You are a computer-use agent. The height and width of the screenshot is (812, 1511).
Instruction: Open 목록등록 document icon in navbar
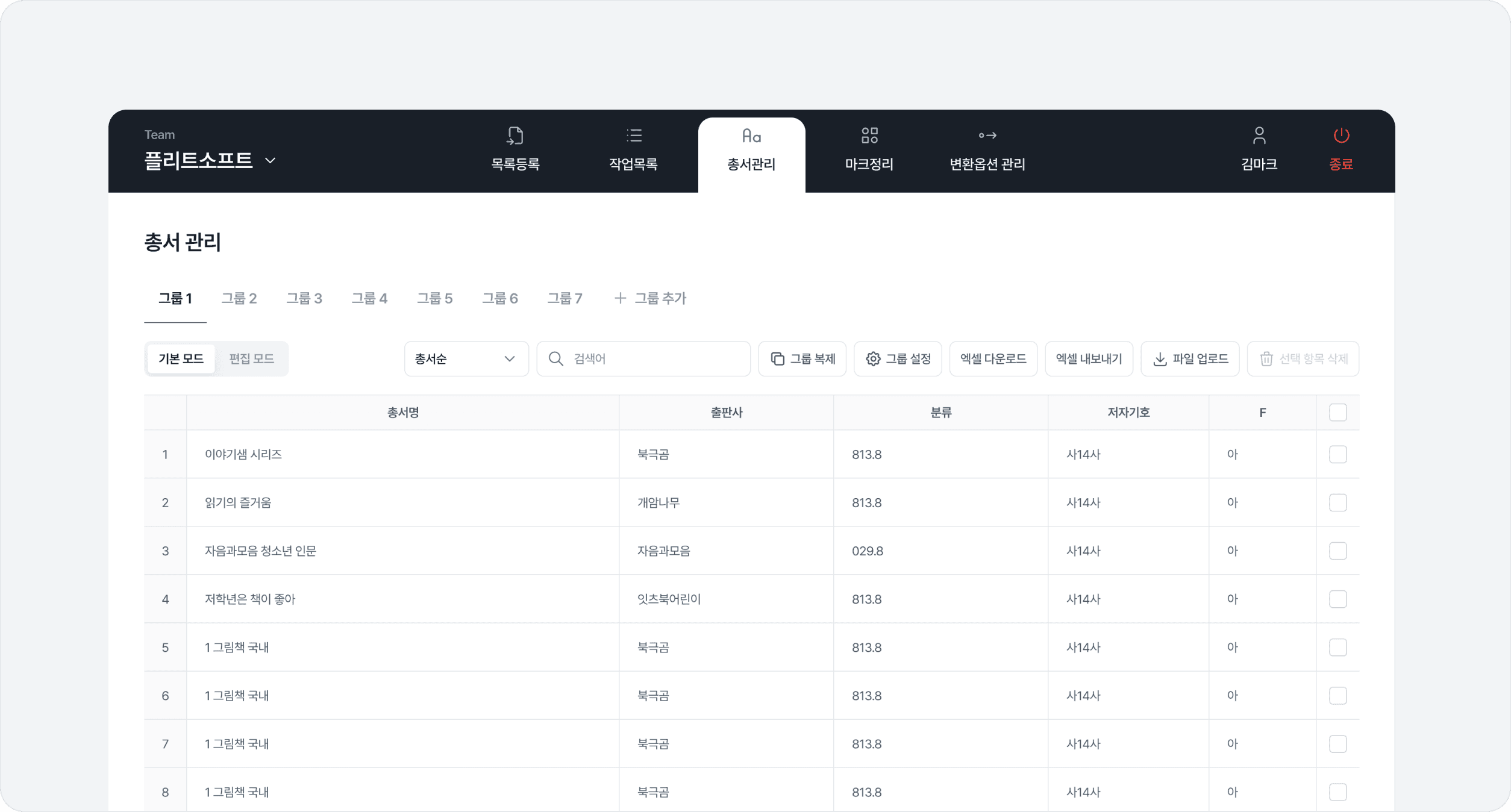click(515, 136)
